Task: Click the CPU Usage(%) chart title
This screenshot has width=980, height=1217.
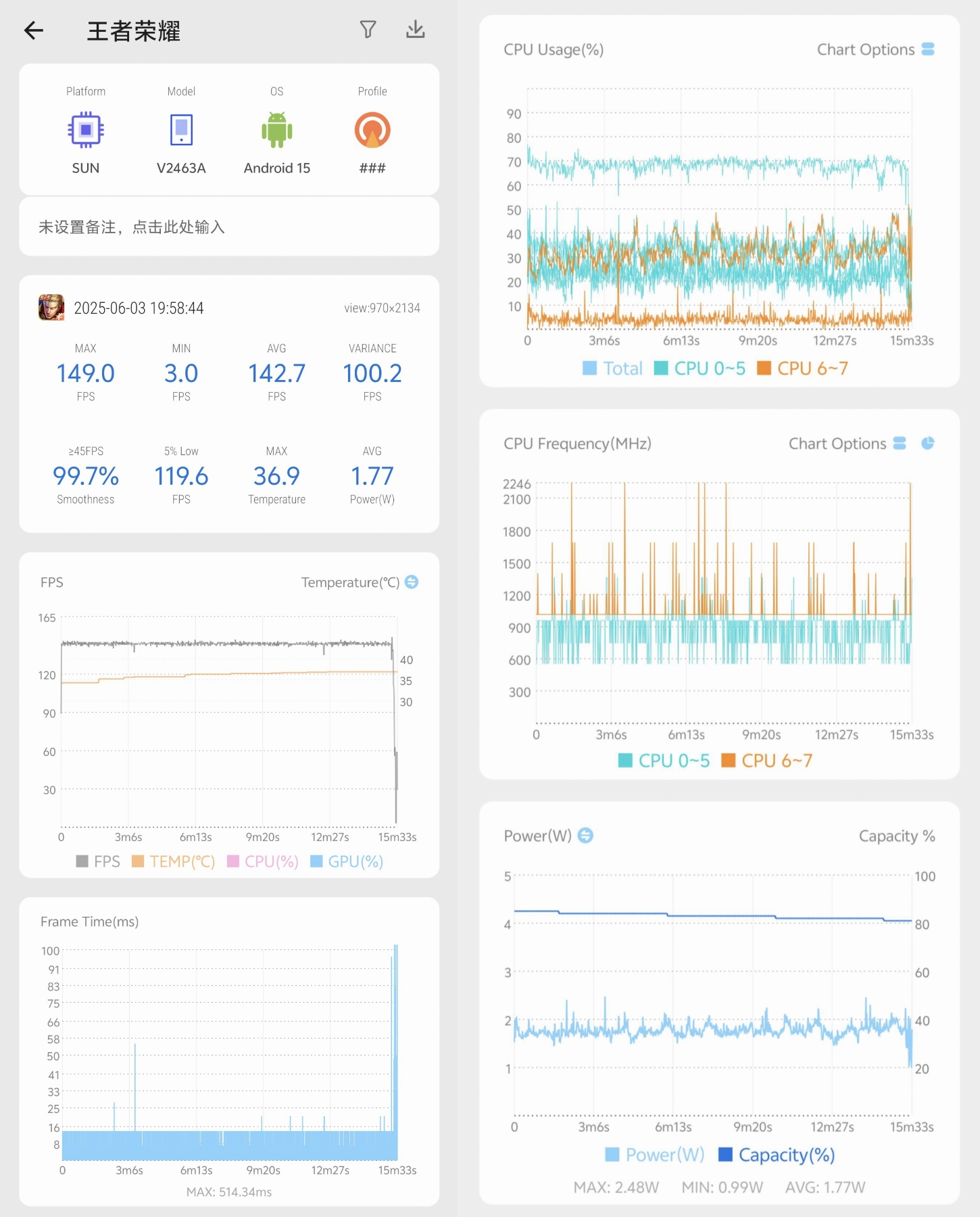Action: click(554, 49)
